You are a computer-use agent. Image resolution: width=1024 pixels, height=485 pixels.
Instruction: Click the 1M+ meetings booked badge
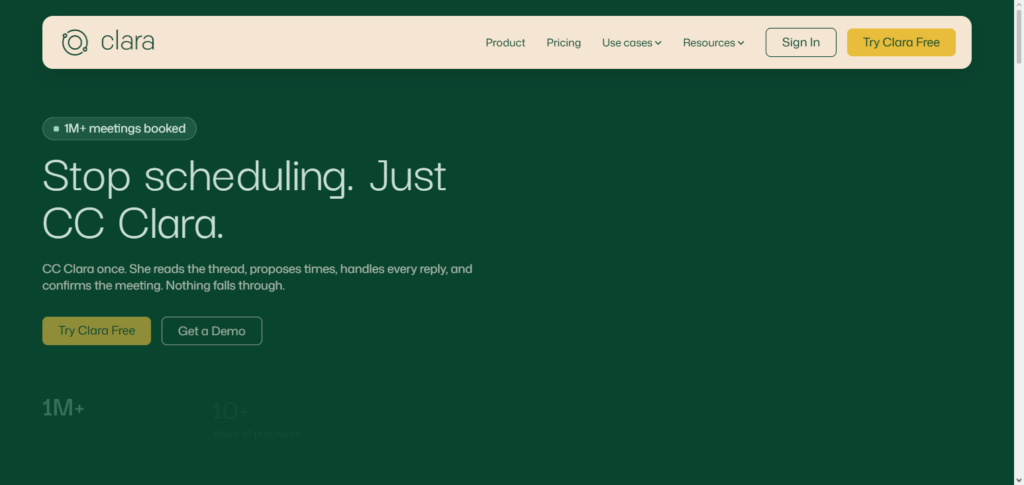click(x=120, y=129)
